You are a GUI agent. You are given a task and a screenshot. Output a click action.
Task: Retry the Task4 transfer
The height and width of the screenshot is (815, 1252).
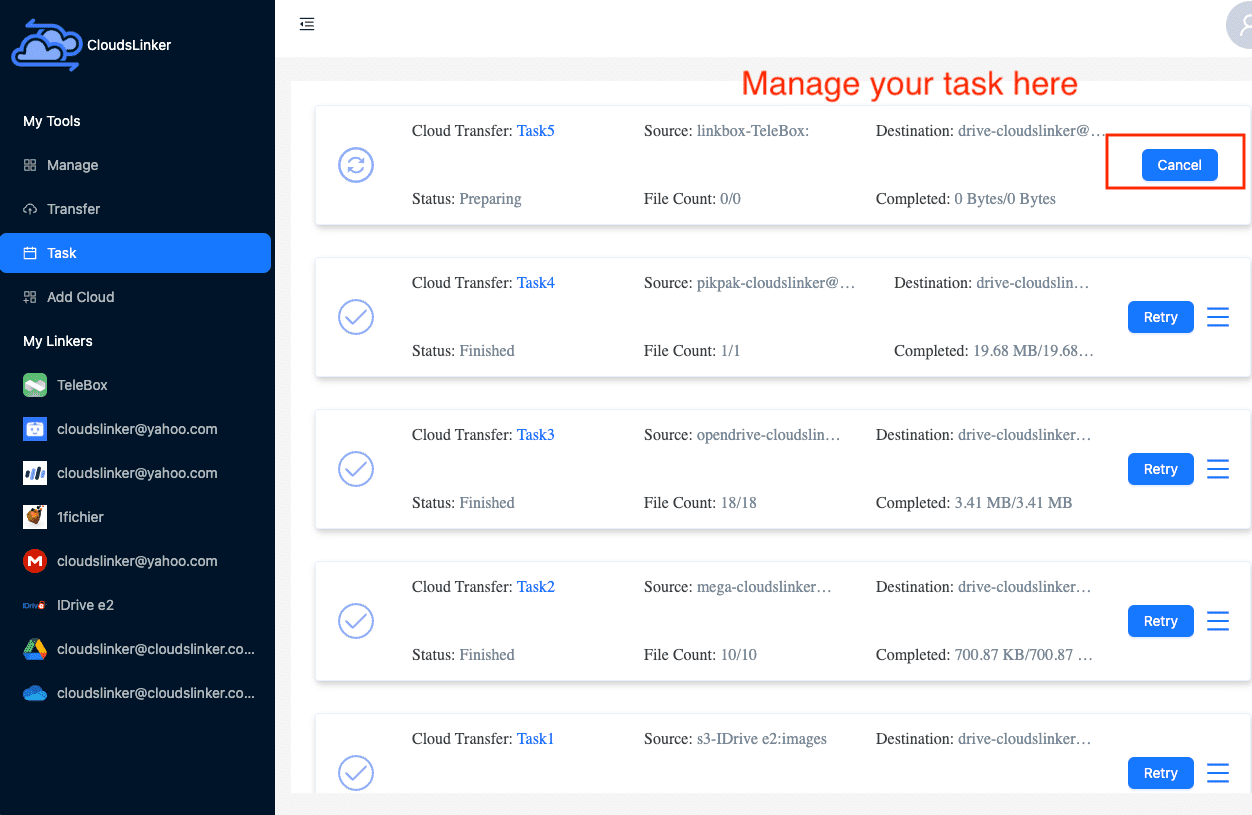(x=1161, y=317)
